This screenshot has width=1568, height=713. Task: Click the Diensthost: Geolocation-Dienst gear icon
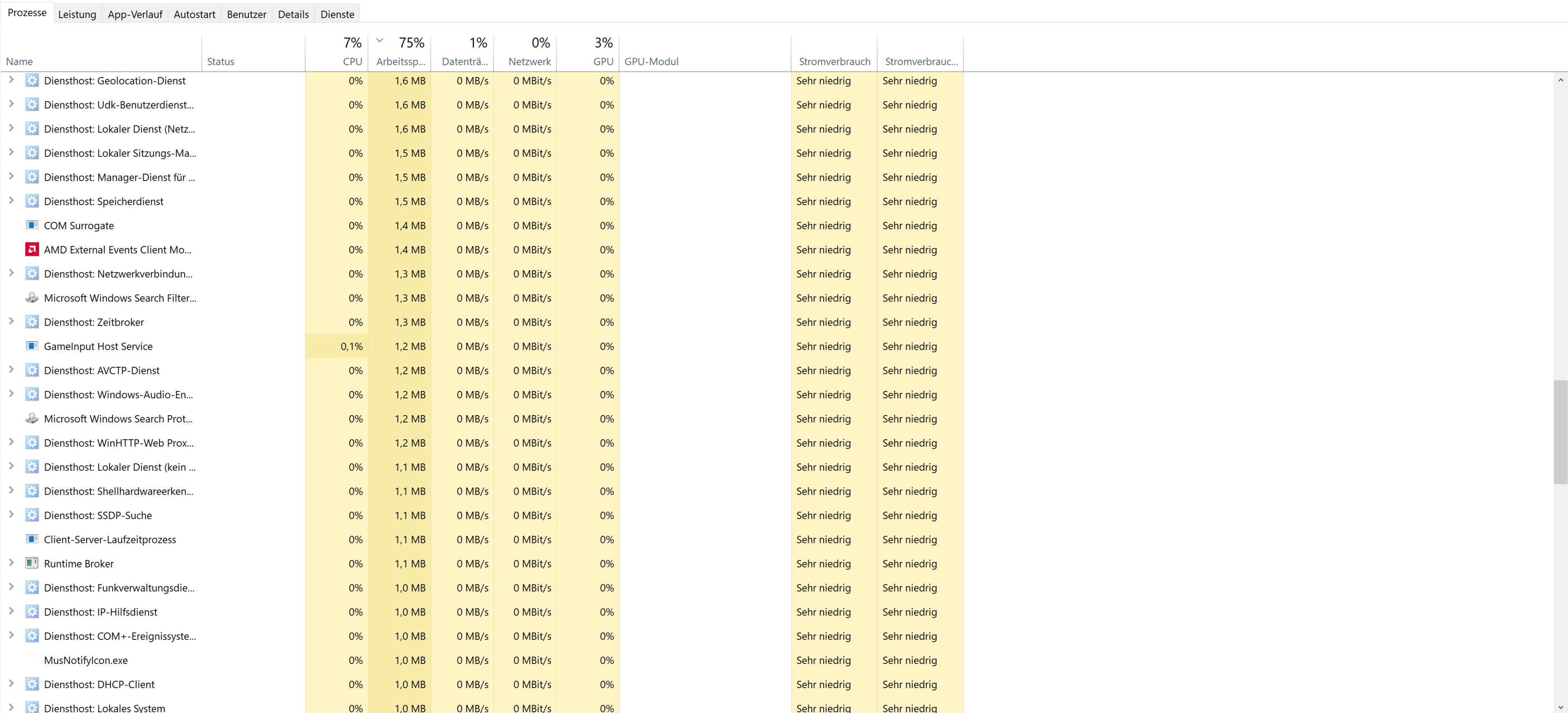pos(32,80)
